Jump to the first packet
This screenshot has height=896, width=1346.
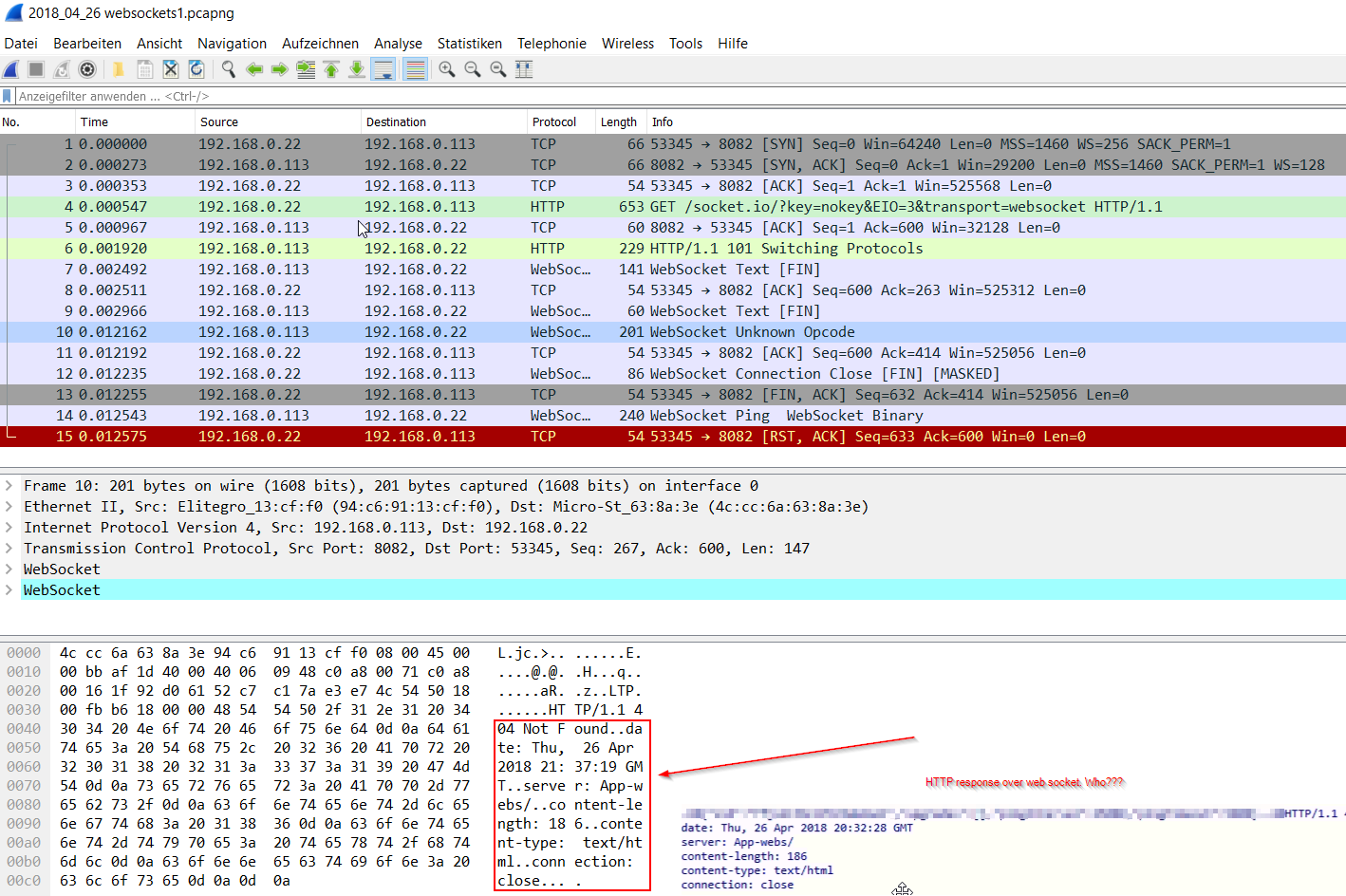click(331, 69)
